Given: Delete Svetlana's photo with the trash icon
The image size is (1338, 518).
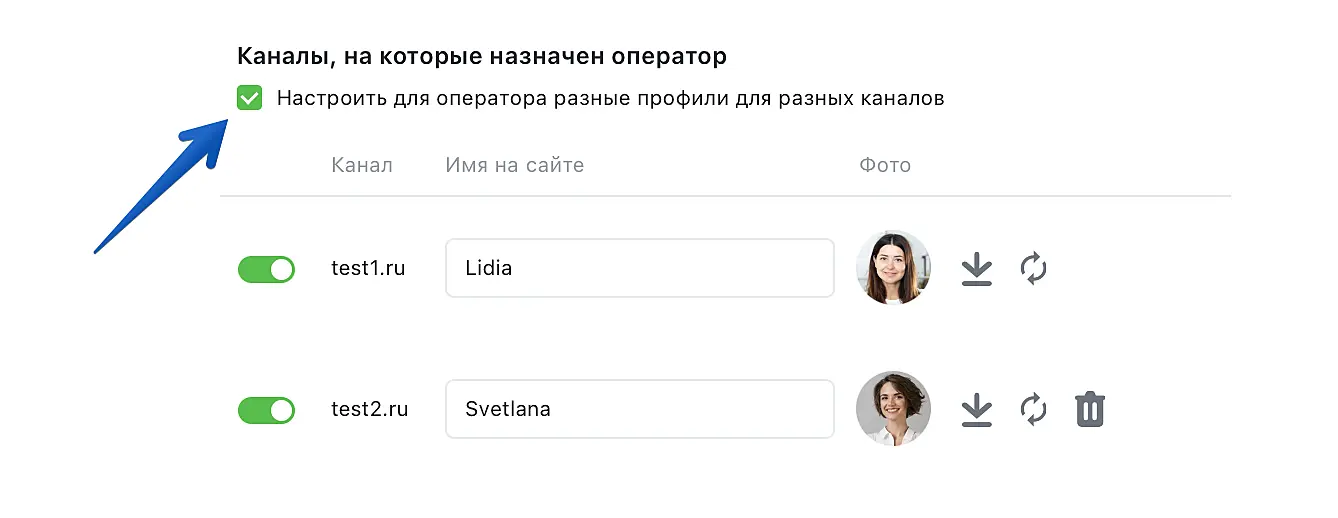Looking at the screenshot, I should tap(1090, 410).
